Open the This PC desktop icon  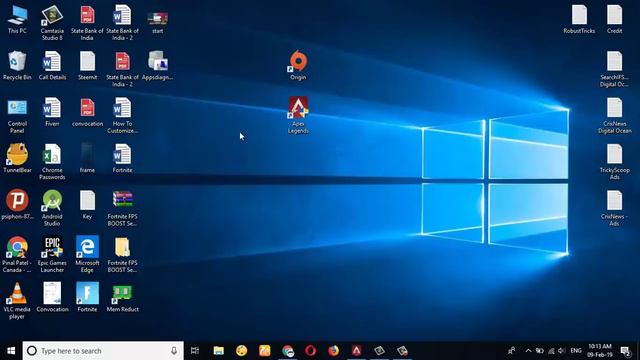point(17,20)
